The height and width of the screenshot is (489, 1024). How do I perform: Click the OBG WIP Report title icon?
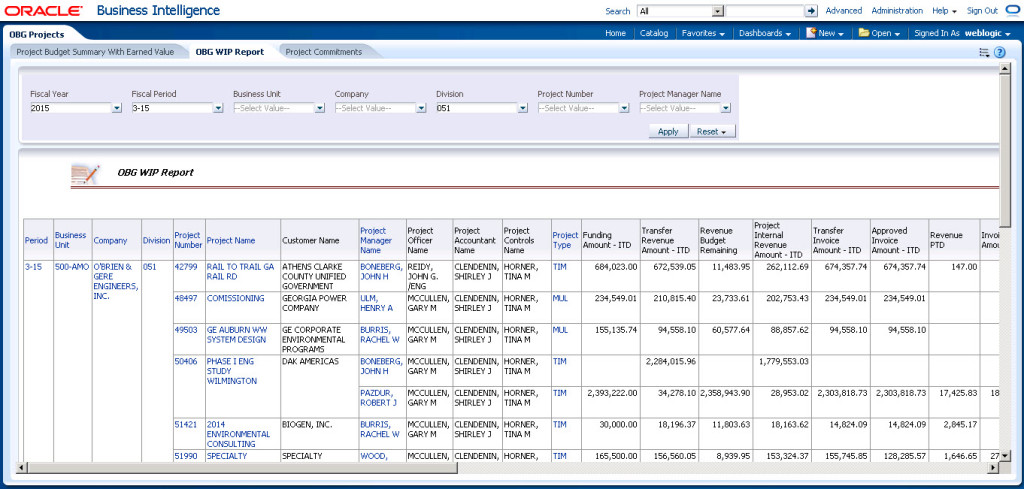pos(85,174)
